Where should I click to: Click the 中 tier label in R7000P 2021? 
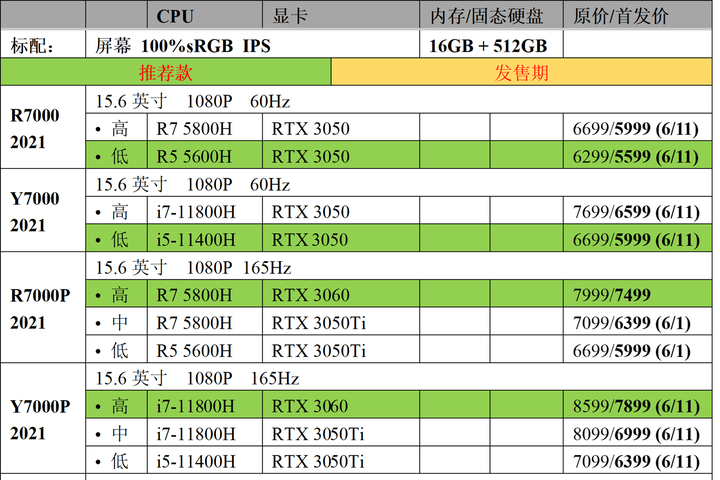119,323
